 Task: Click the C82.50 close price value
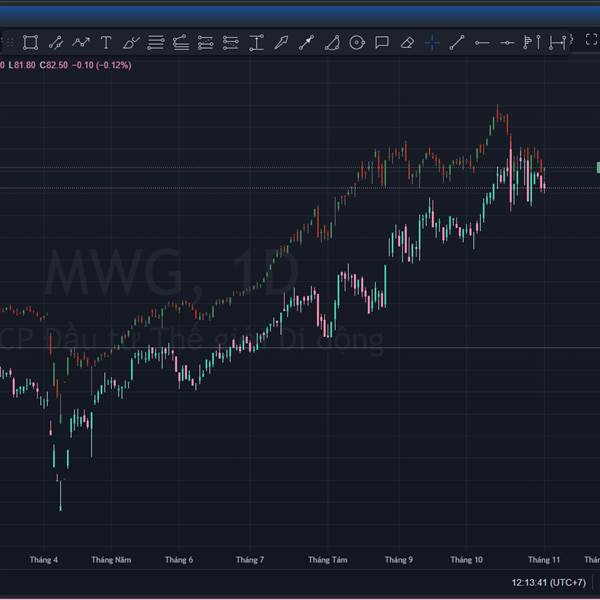(x=54, y=65)
